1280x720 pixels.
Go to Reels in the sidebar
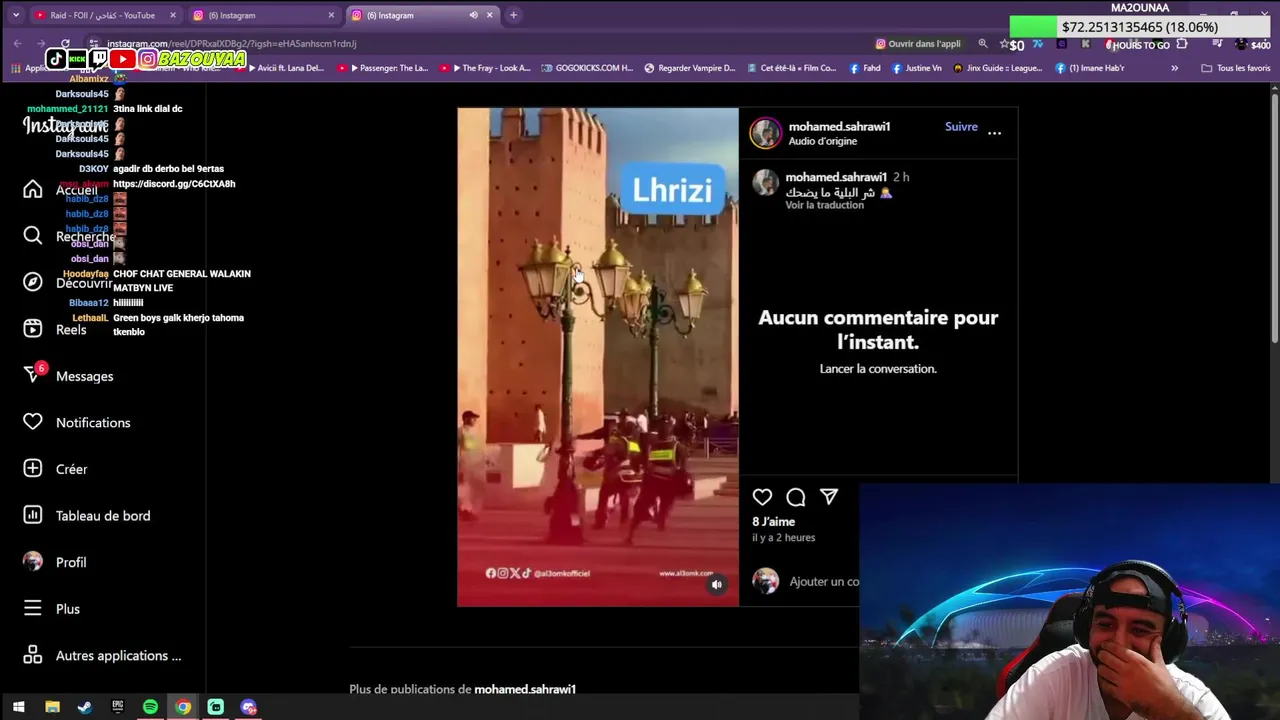point(56,329)
